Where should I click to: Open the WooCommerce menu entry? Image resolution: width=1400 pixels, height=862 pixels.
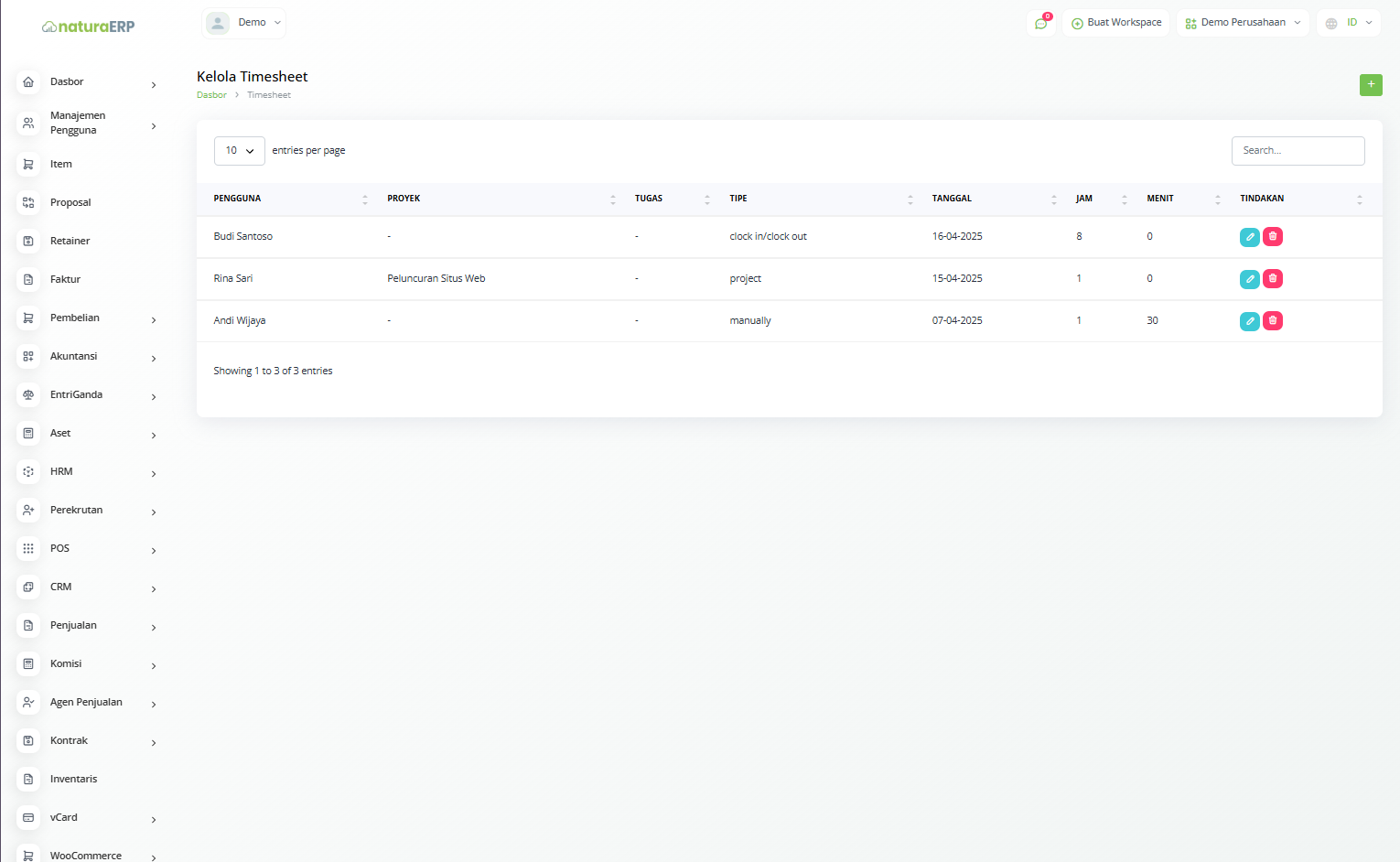(88, 856)
